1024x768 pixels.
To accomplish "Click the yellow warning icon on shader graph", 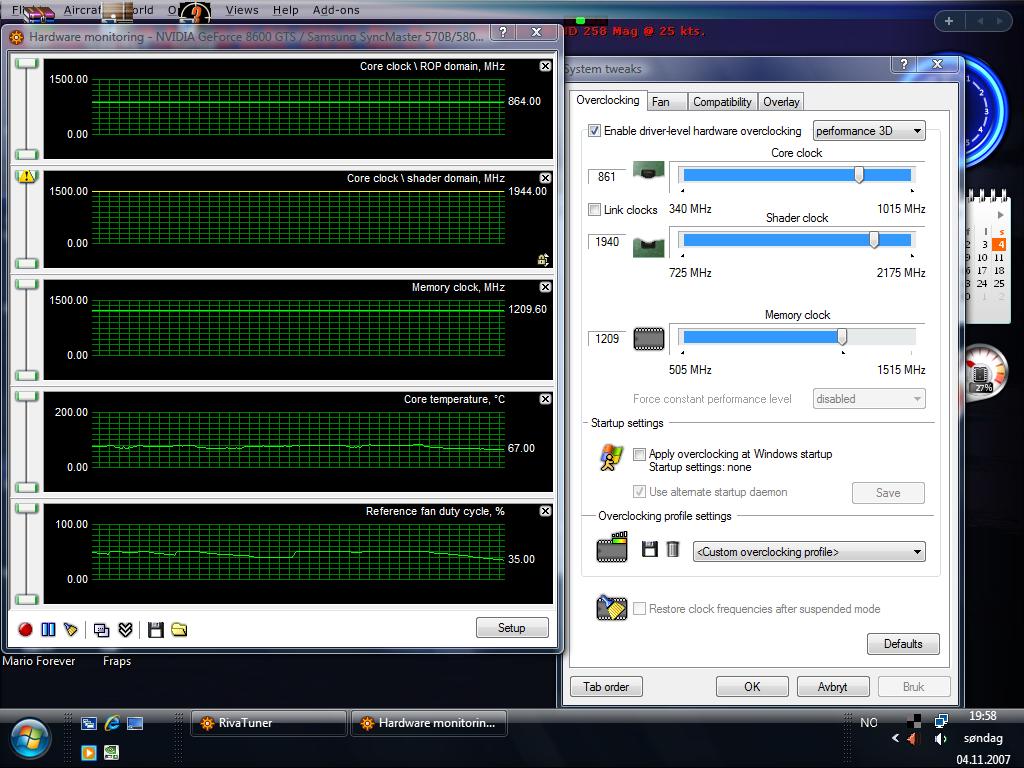I will coord(26,176).
